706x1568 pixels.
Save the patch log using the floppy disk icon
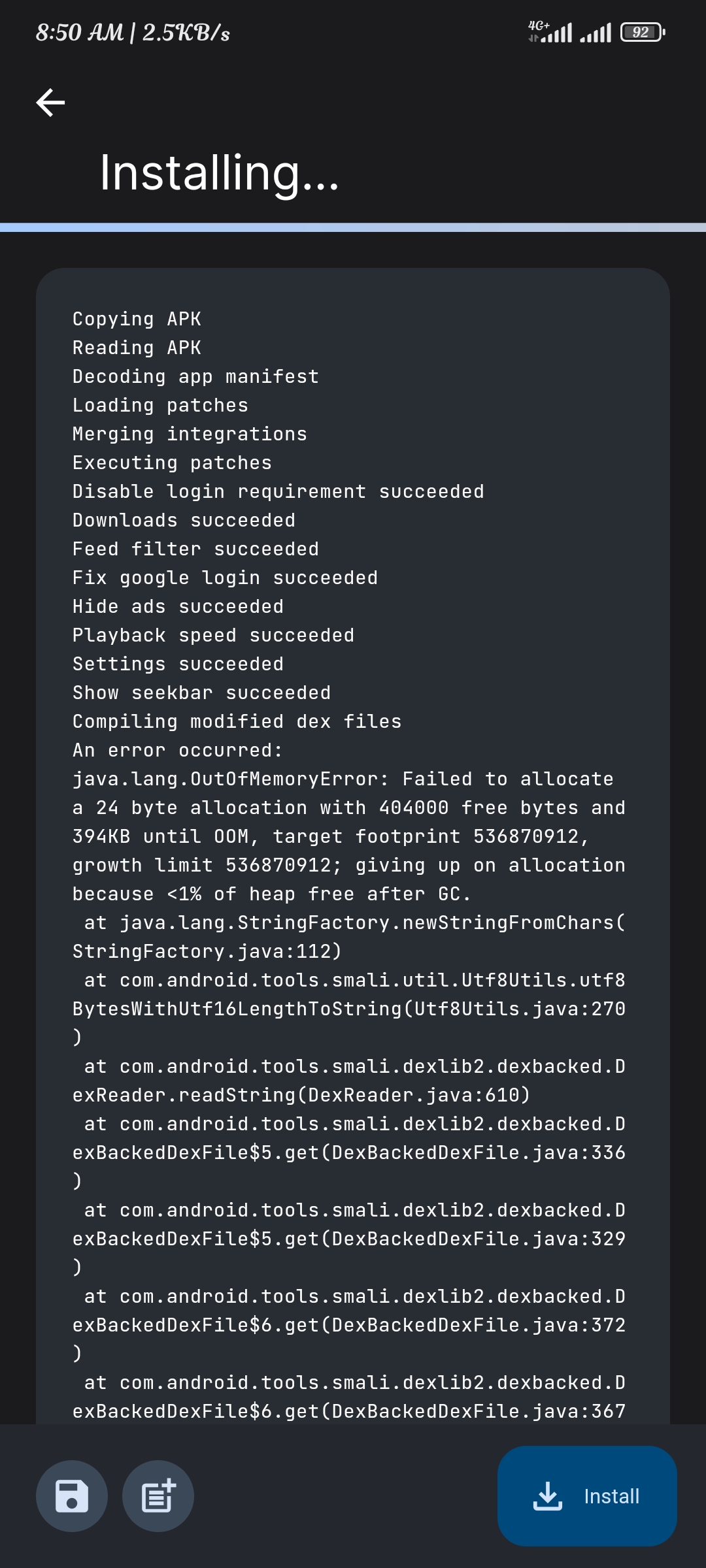click(71, 1496)
